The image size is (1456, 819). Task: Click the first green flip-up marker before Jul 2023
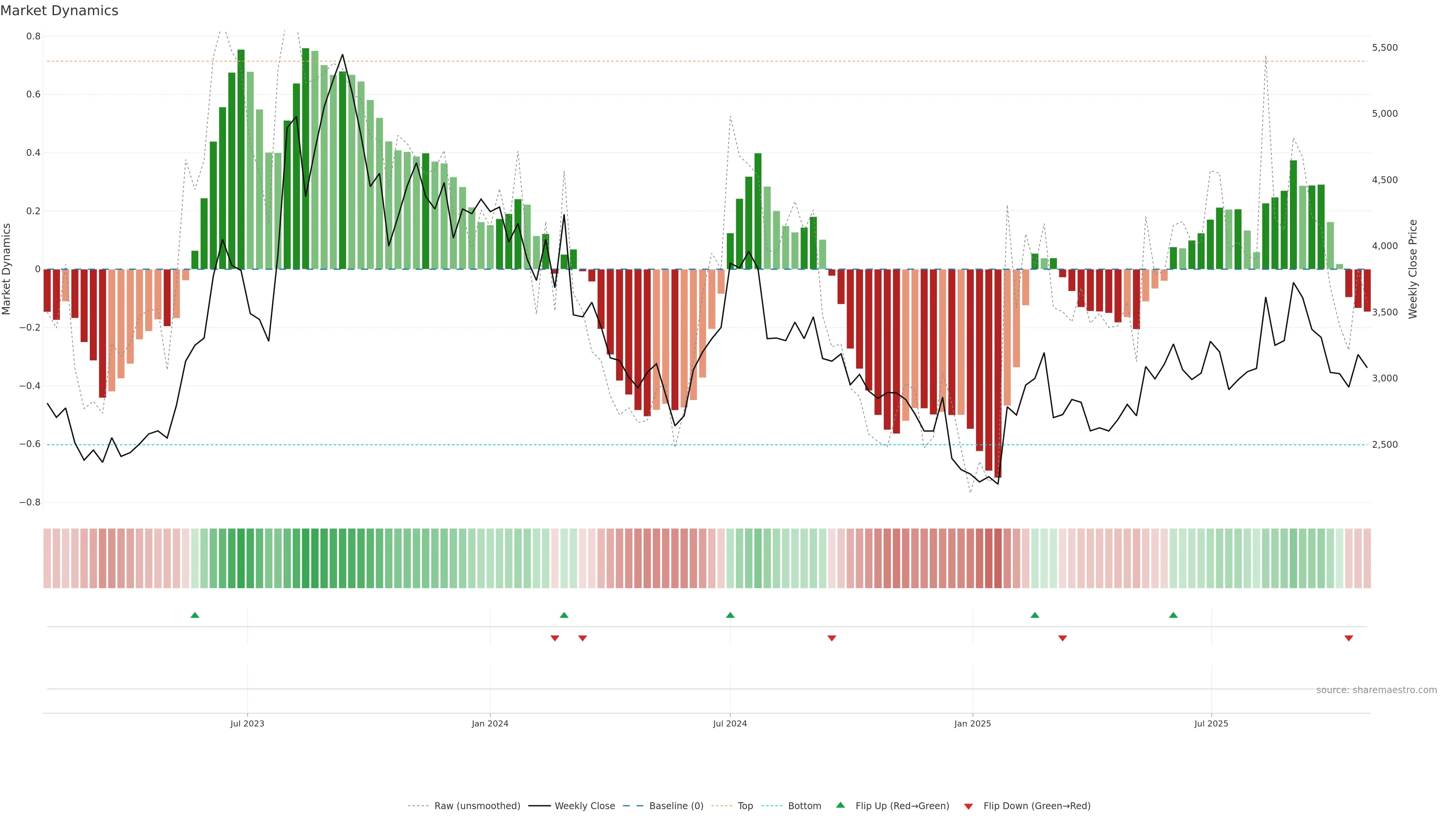pyautogui.click(x=195, y=615)
